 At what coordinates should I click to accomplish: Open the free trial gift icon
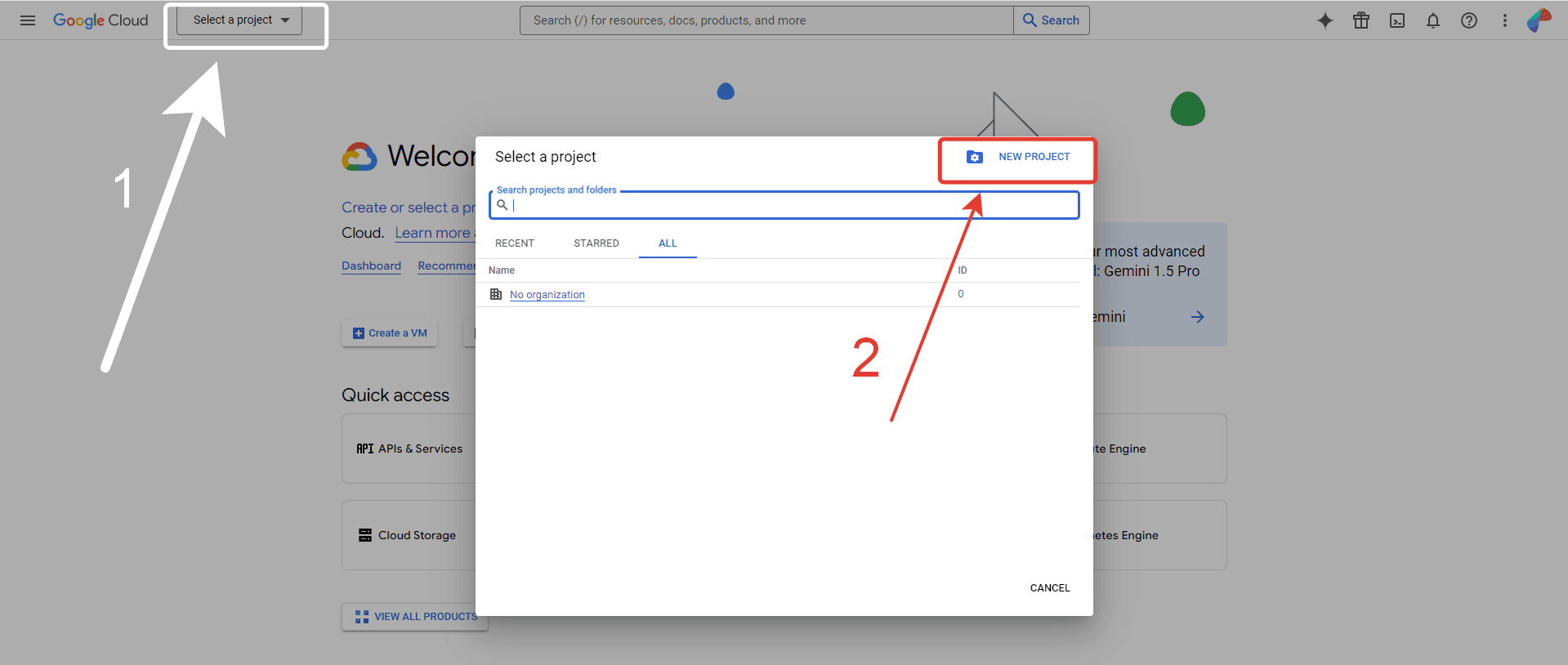[x=1360, y=20]
